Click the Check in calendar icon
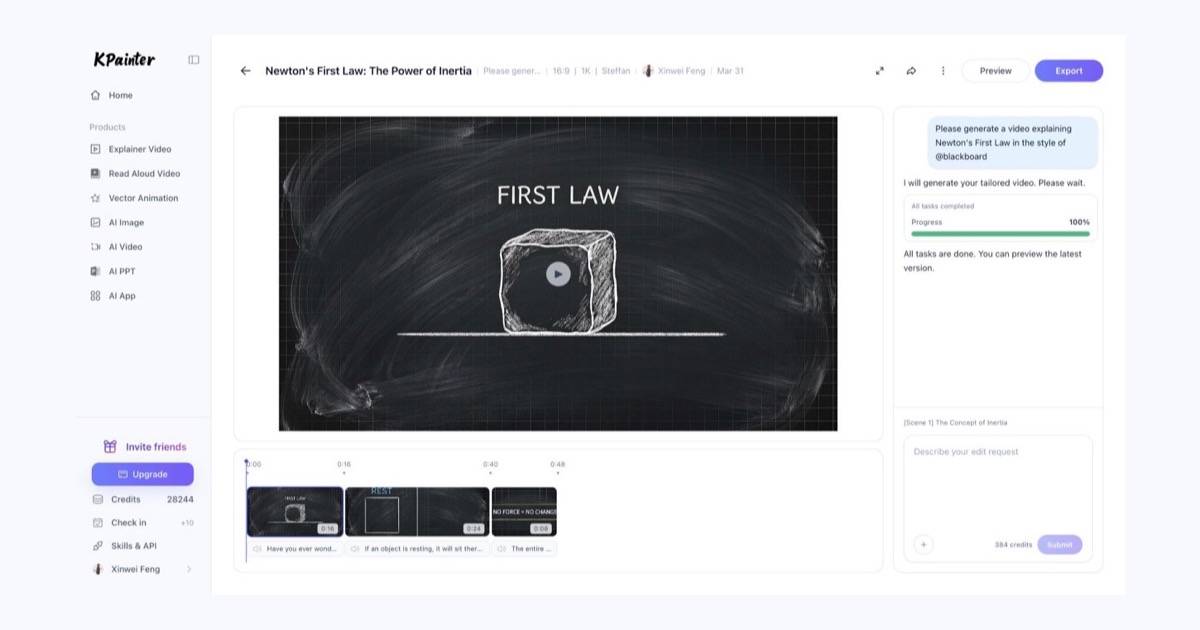The image size is (1200, 630). click(x=97, y=522)
